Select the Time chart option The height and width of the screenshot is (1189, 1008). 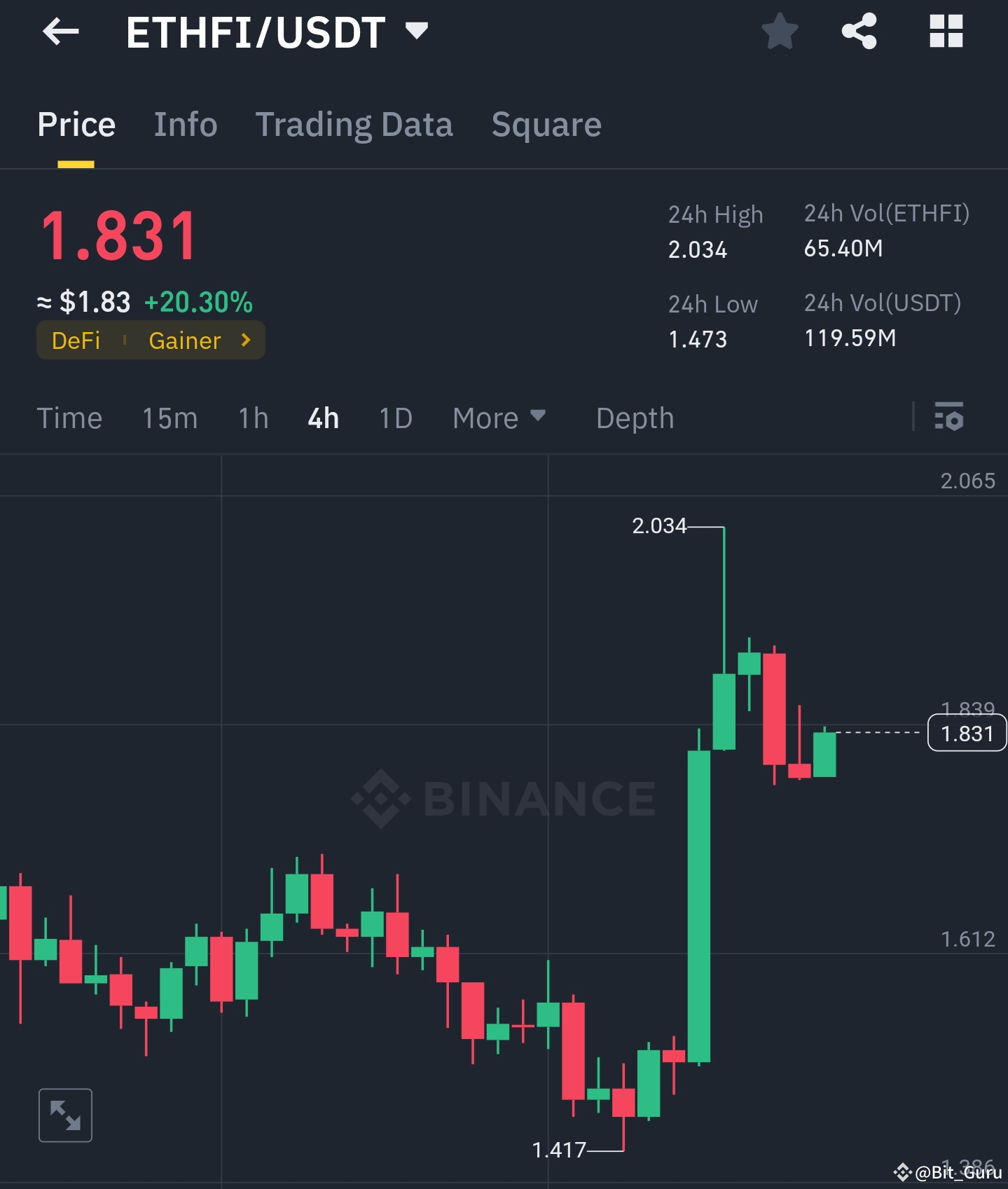(x=69, y=418)
